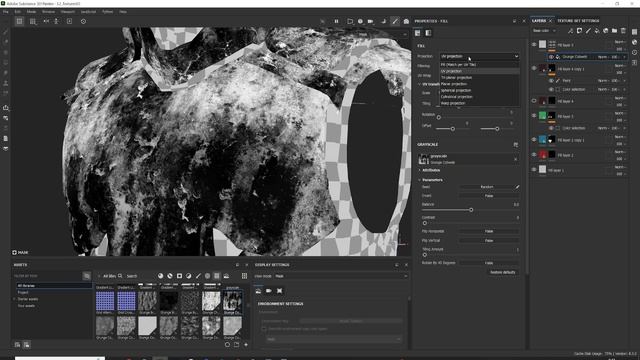Adjust the Balance slider handle
This screenshot has height=360, width=640.
(471, 210)
